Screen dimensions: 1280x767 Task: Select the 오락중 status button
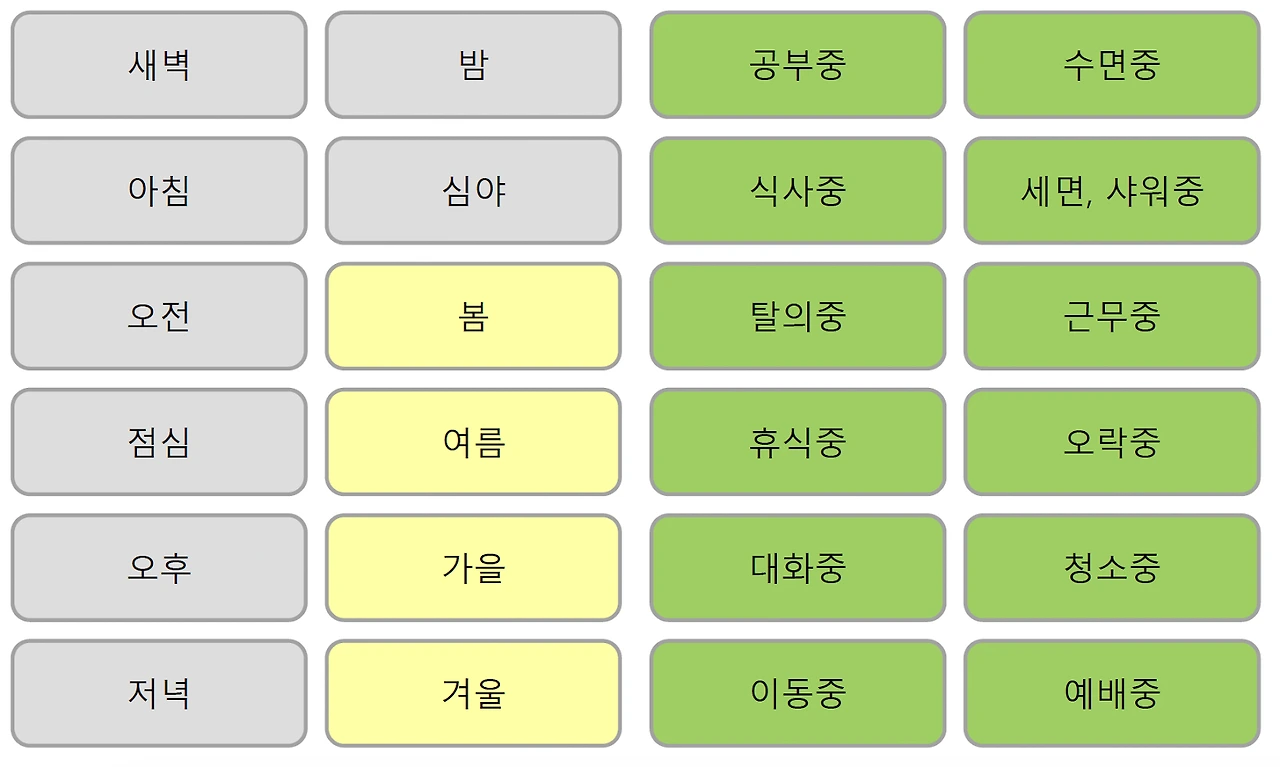[x=1112, y=442]
